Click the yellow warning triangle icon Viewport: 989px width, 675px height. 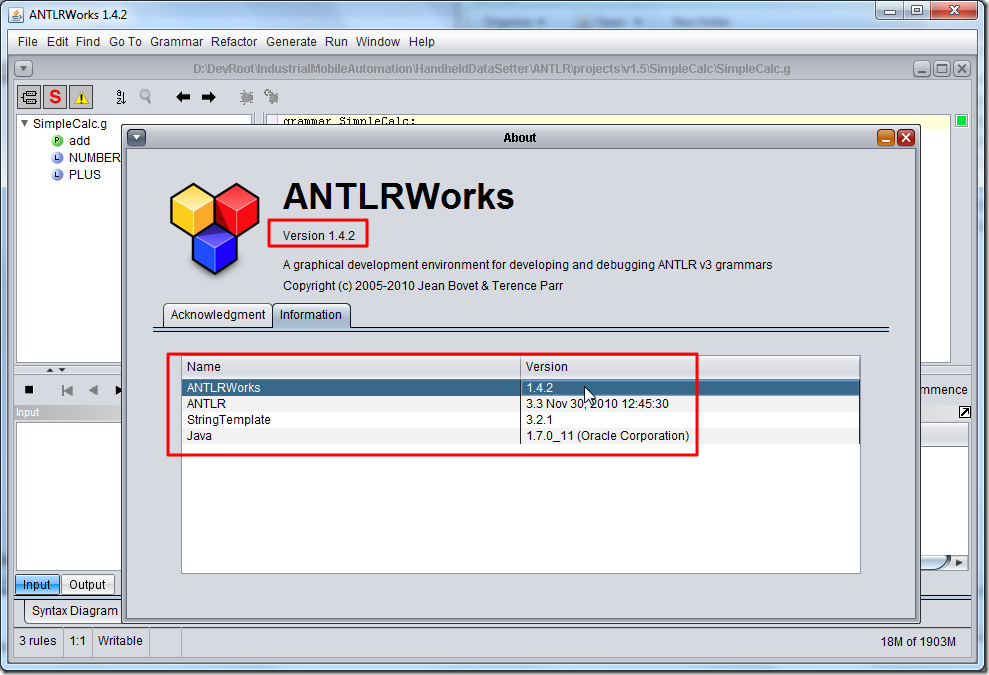pos(81,97)
